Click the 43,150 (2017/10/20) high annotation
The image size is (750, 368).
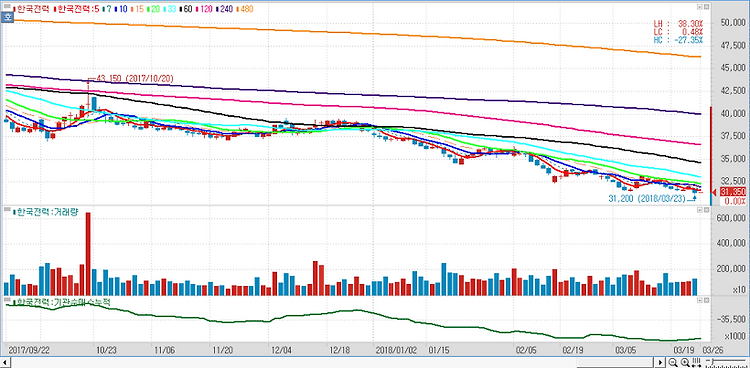(134, 78)
